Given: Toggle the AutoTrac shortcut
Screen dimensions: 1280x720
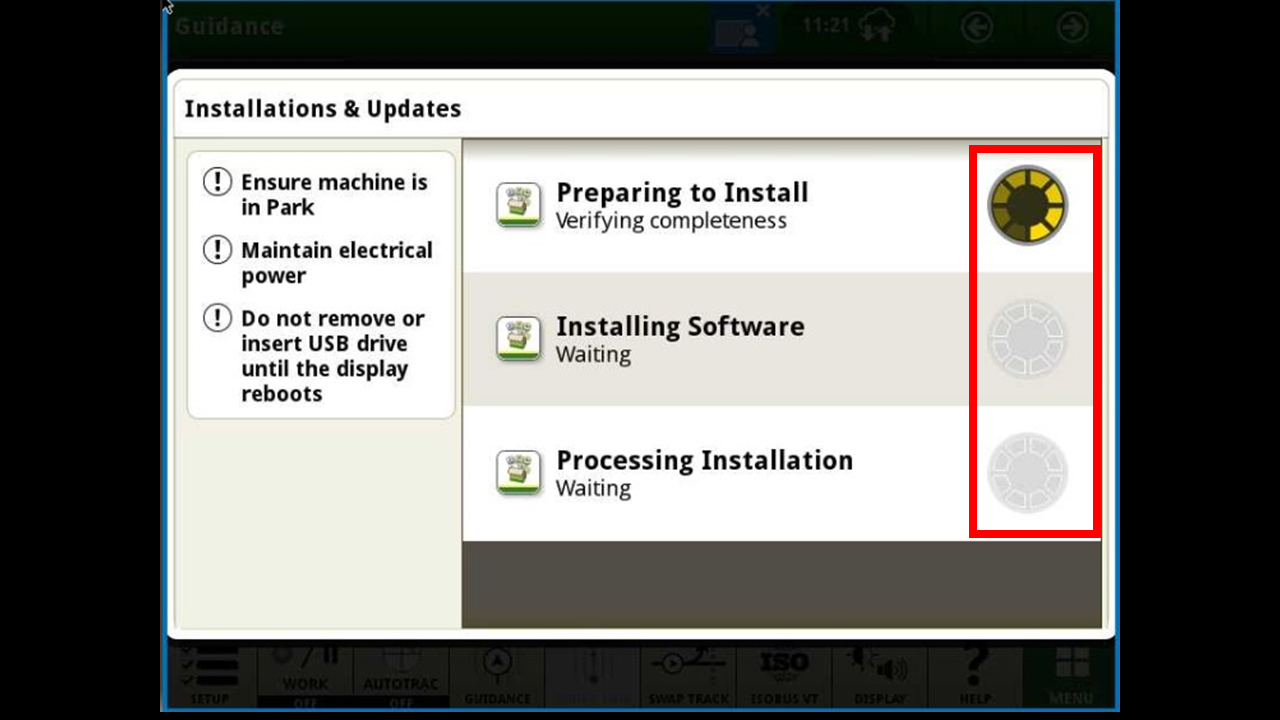Looking at the screenshot, I should point(400,677).
